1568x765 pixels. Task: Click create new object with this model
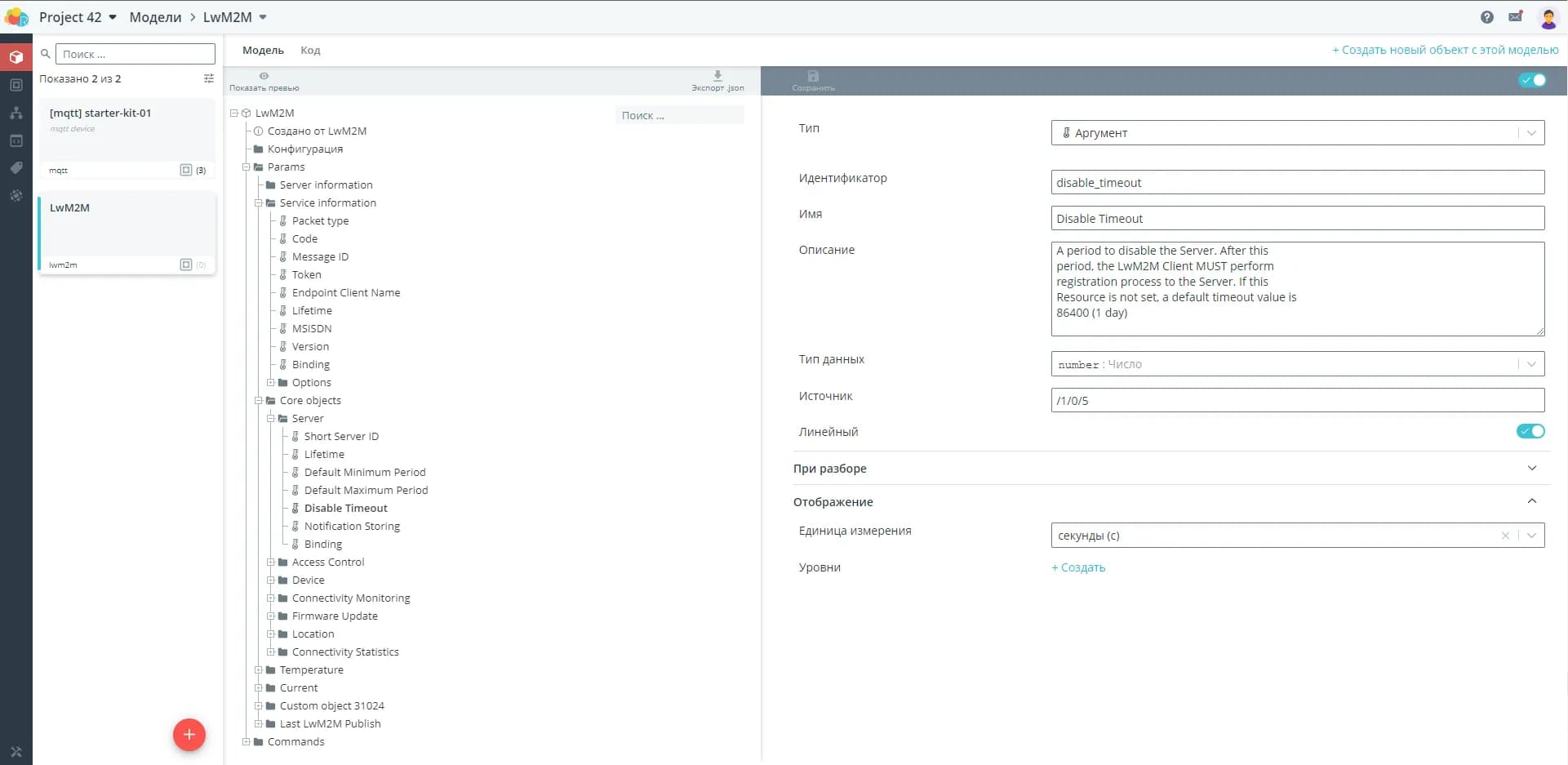point(1445,50)
